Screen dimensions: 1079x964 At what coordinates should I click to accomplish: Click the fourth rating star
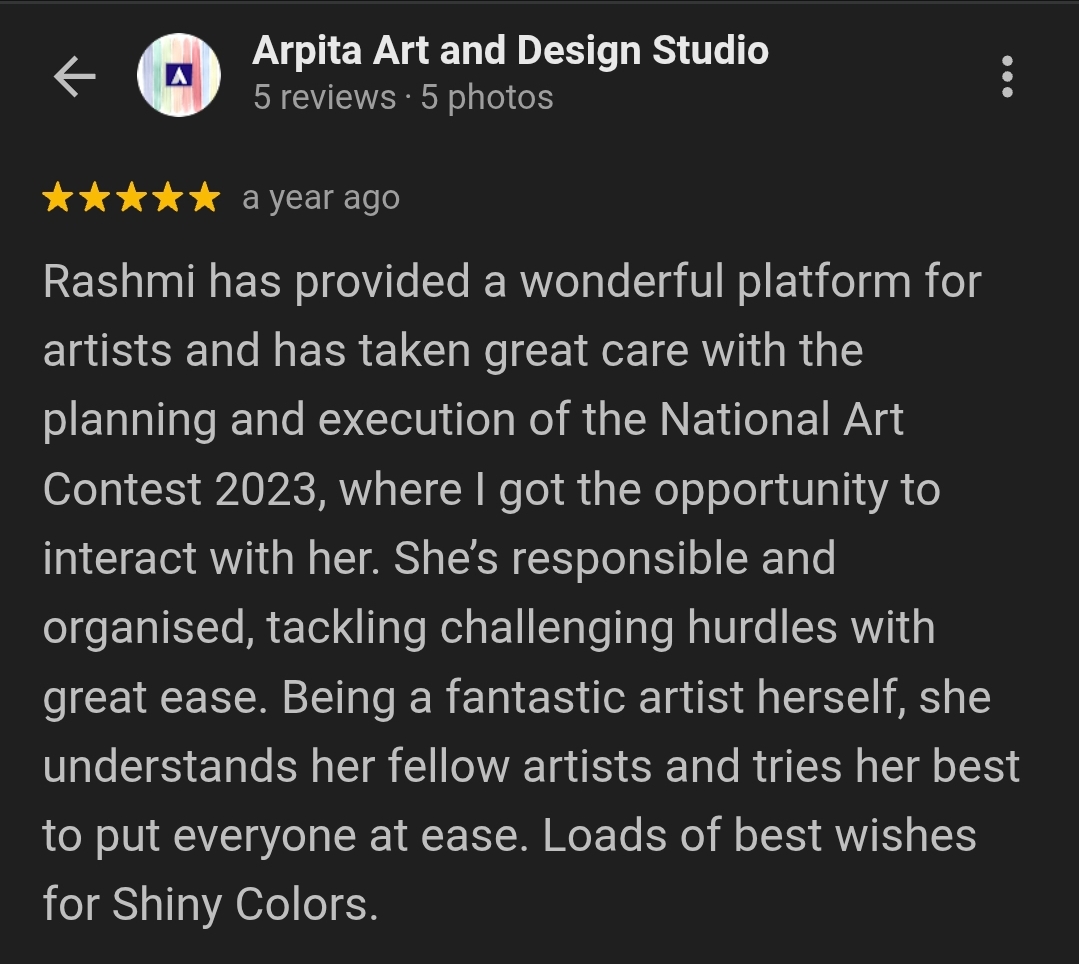click(167, 198)
